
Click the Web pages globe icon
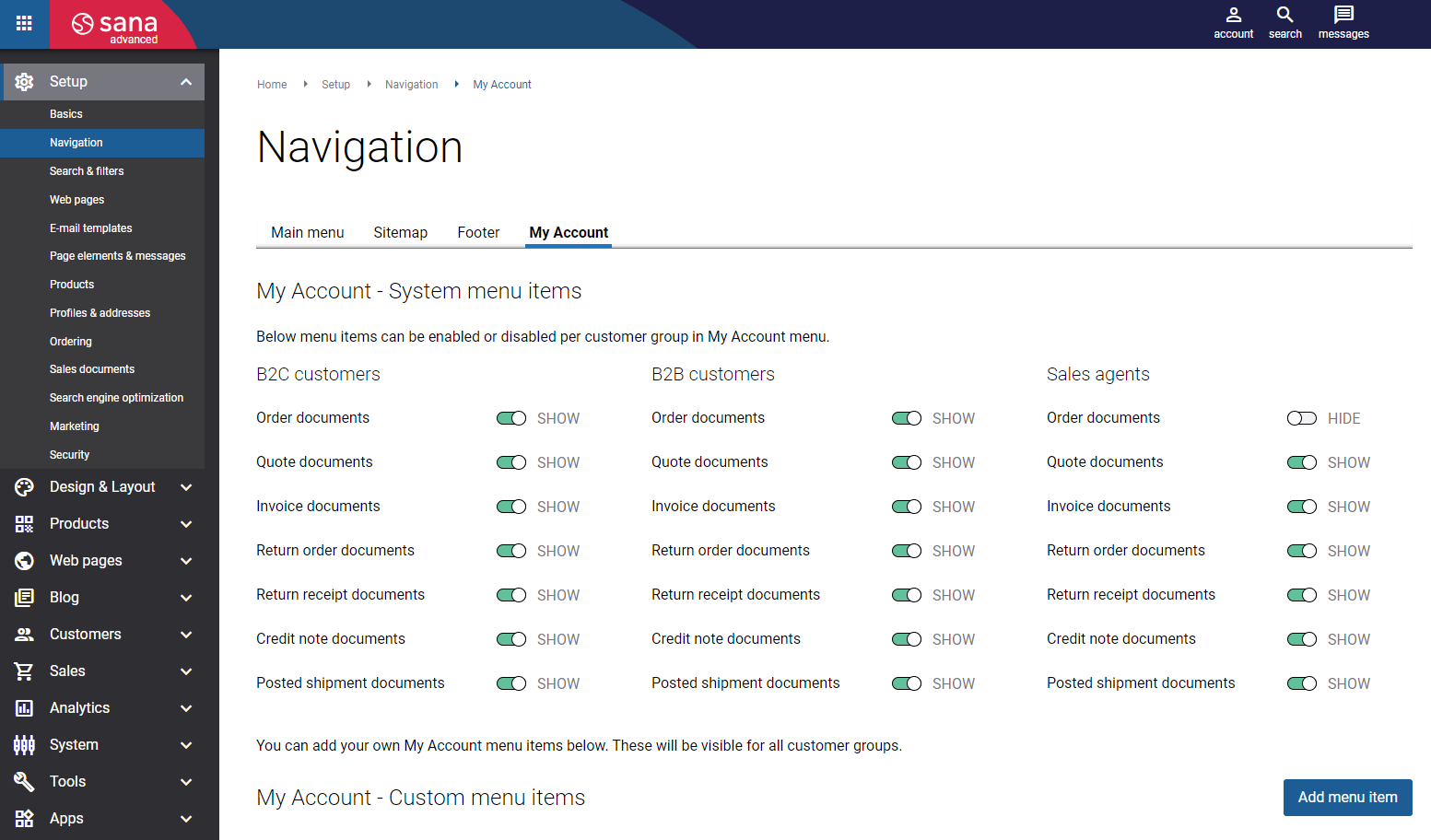point(25,561)
